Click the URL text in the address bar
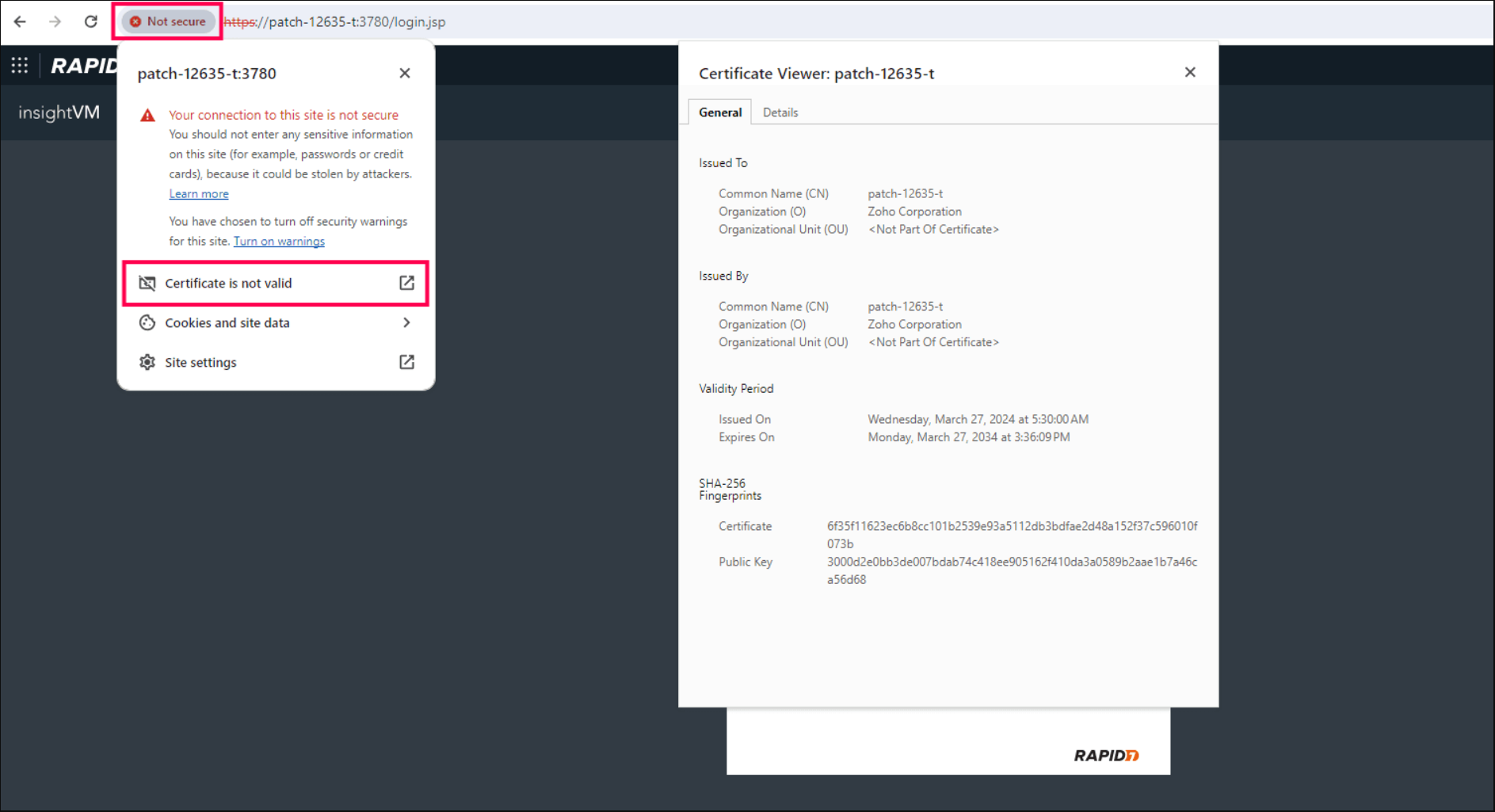 point(334,22)
